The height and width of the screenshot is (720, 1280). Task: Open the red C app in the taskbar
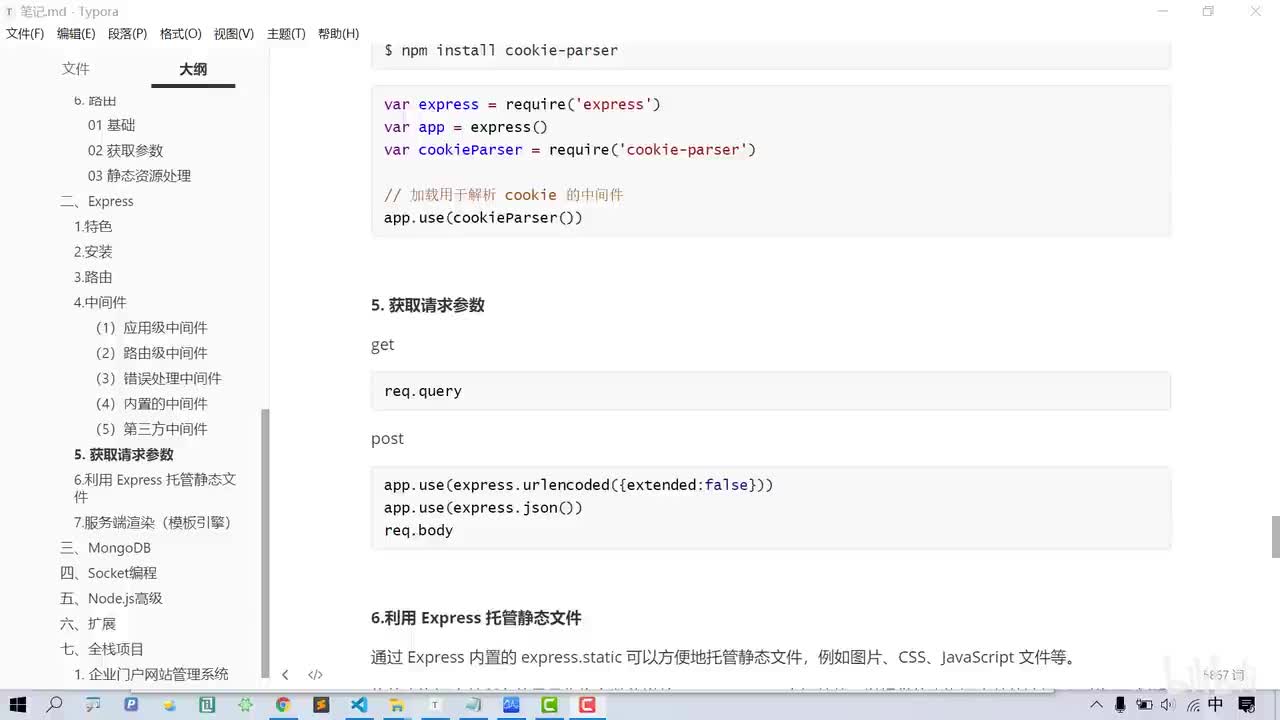click(x=587, y=705)
